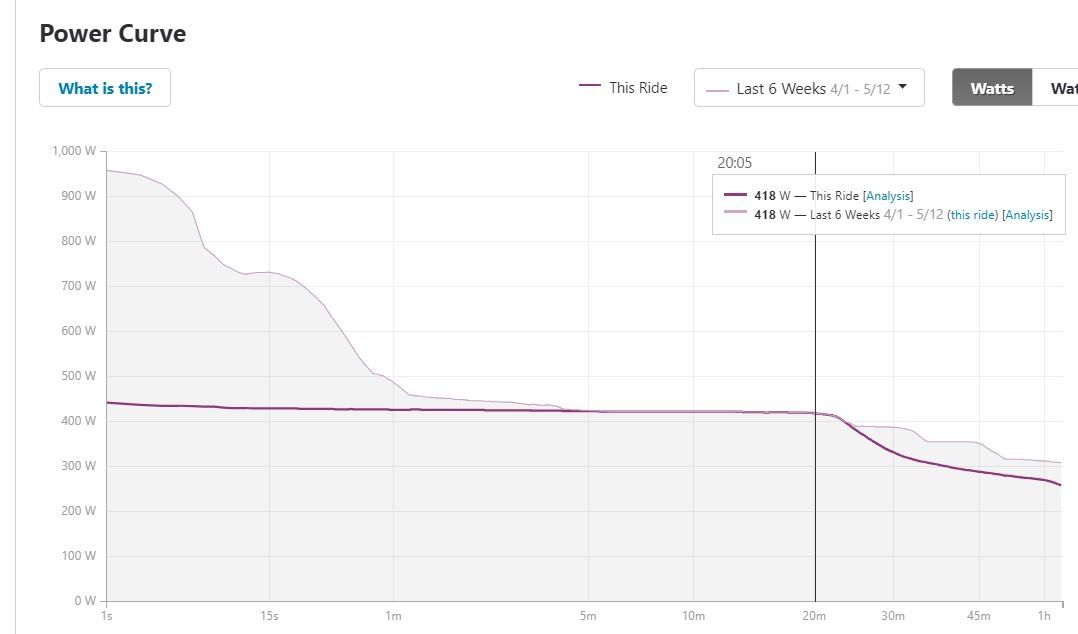Viewport: 1078px width, 634px height.
Task: Click the This Ride legend line icon
Action: tap(590, 87)
